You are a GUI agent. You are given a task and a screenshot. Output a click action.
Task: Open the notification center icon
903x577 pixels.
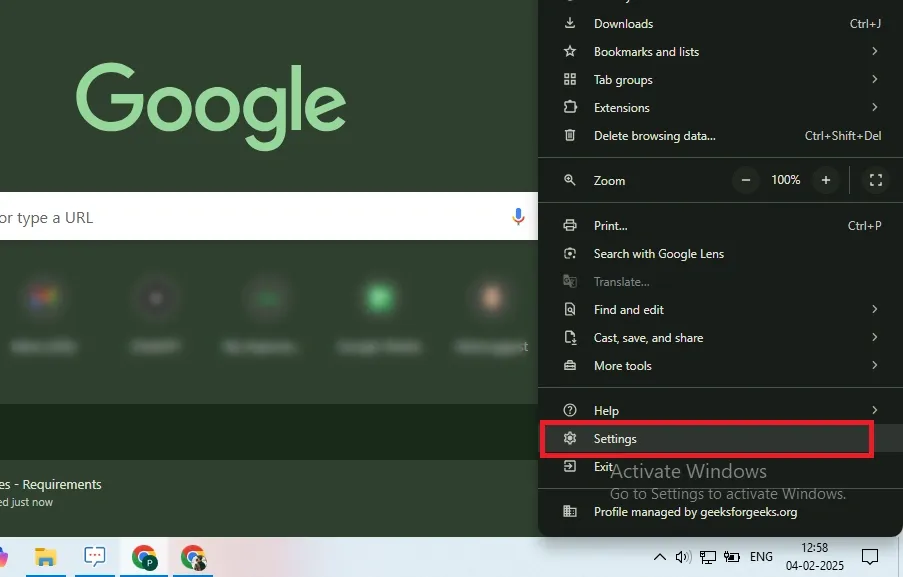[x=870, y=557]
